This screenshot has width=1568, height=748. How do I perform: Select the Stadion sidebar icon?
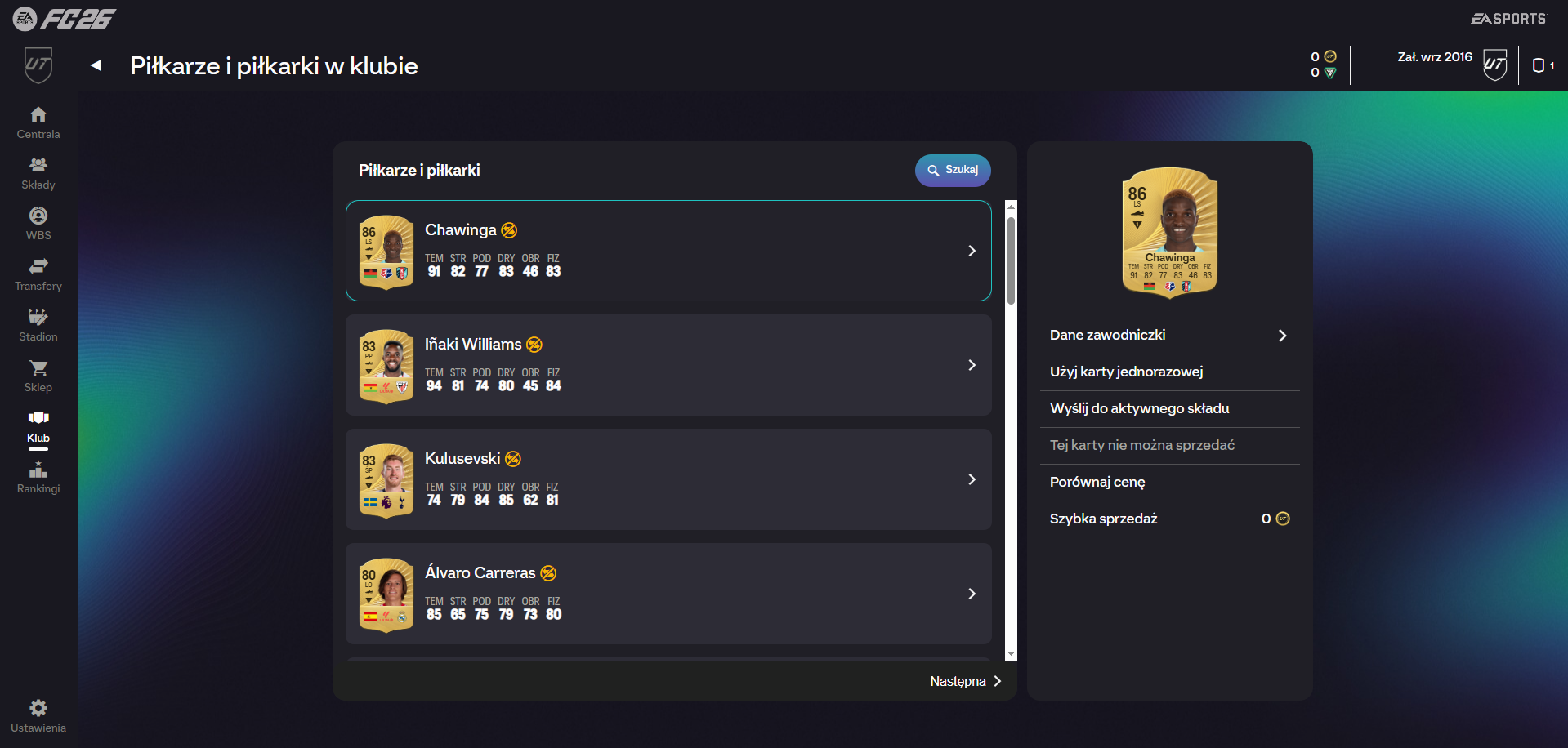click(38, 318)
